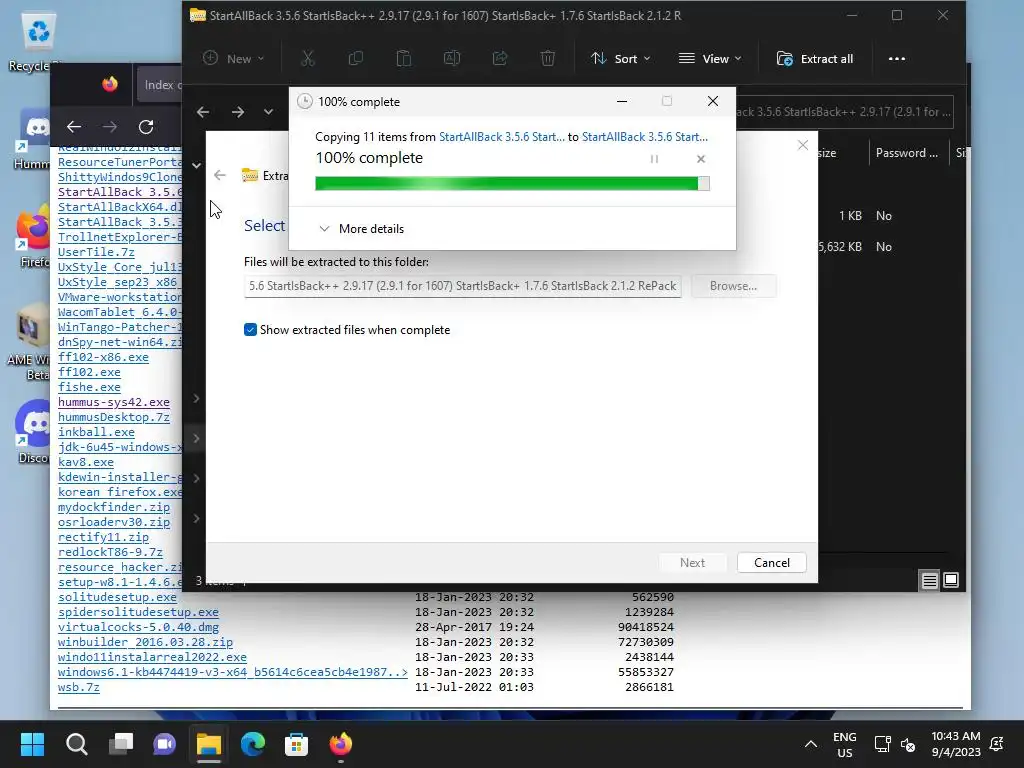Click the Delete trash icon in toolbar
1024x768 pixels.
(x=548, y=59)
